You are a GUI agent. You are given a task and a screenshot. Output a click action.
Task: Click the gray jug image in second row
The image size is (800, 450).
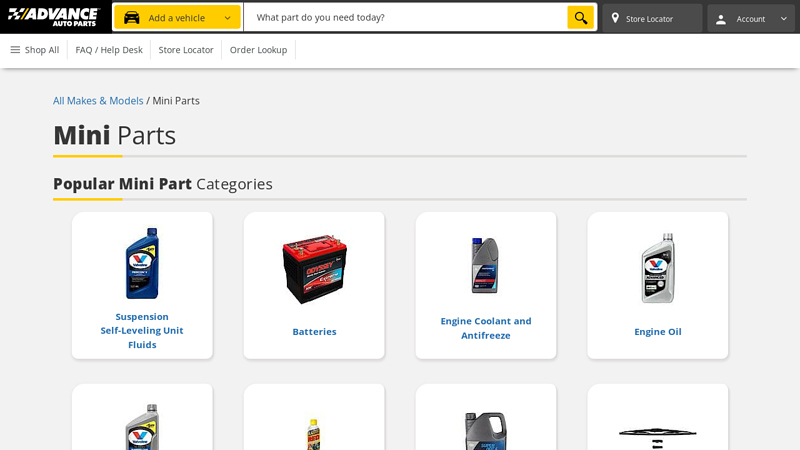click(x=485, y=431)
